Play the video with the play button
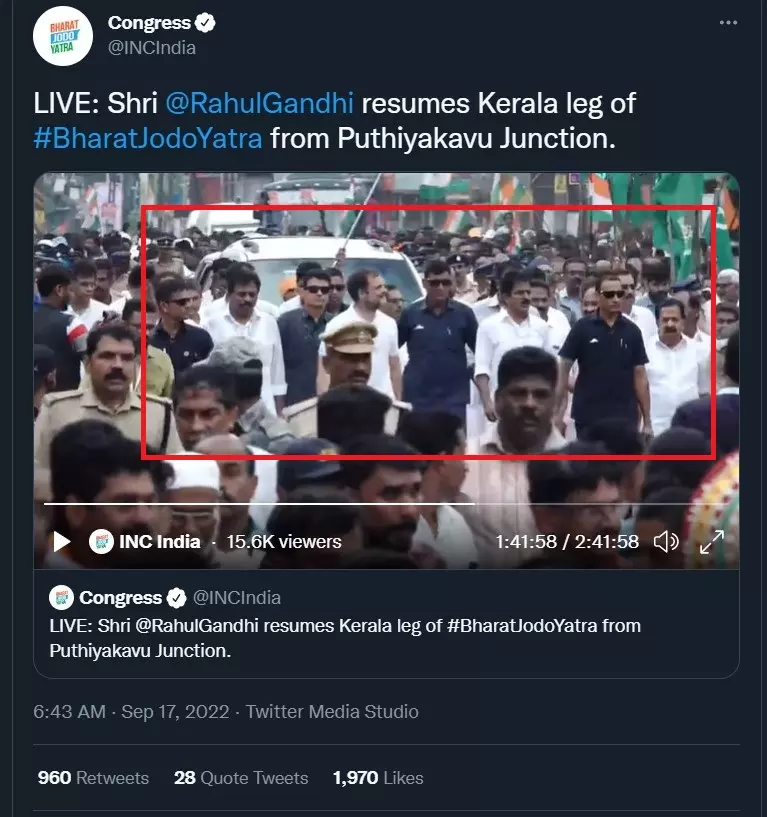767x817 pixels. pyautogui.click(x=61, y=542)
